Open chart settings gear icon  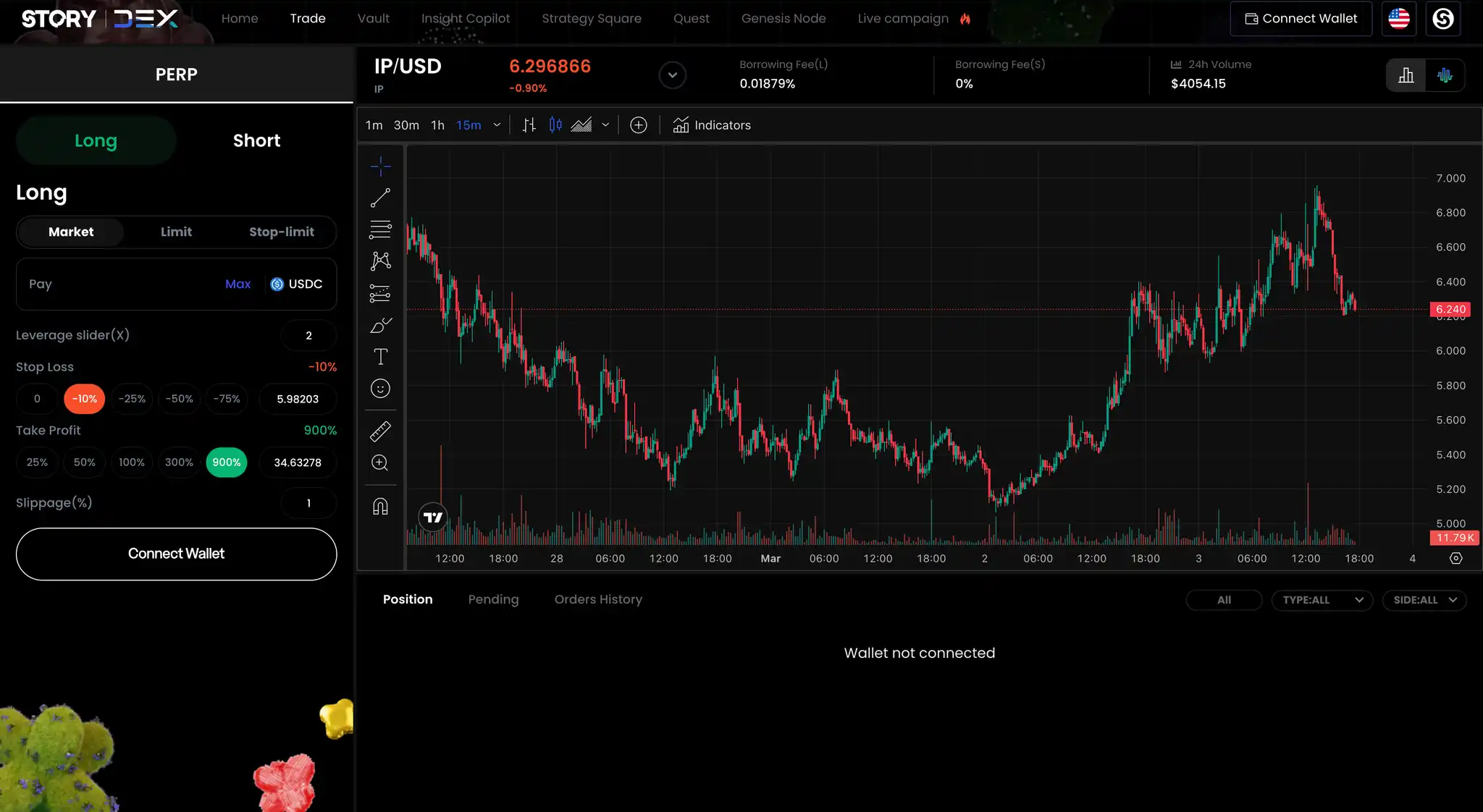[1455, 558]
